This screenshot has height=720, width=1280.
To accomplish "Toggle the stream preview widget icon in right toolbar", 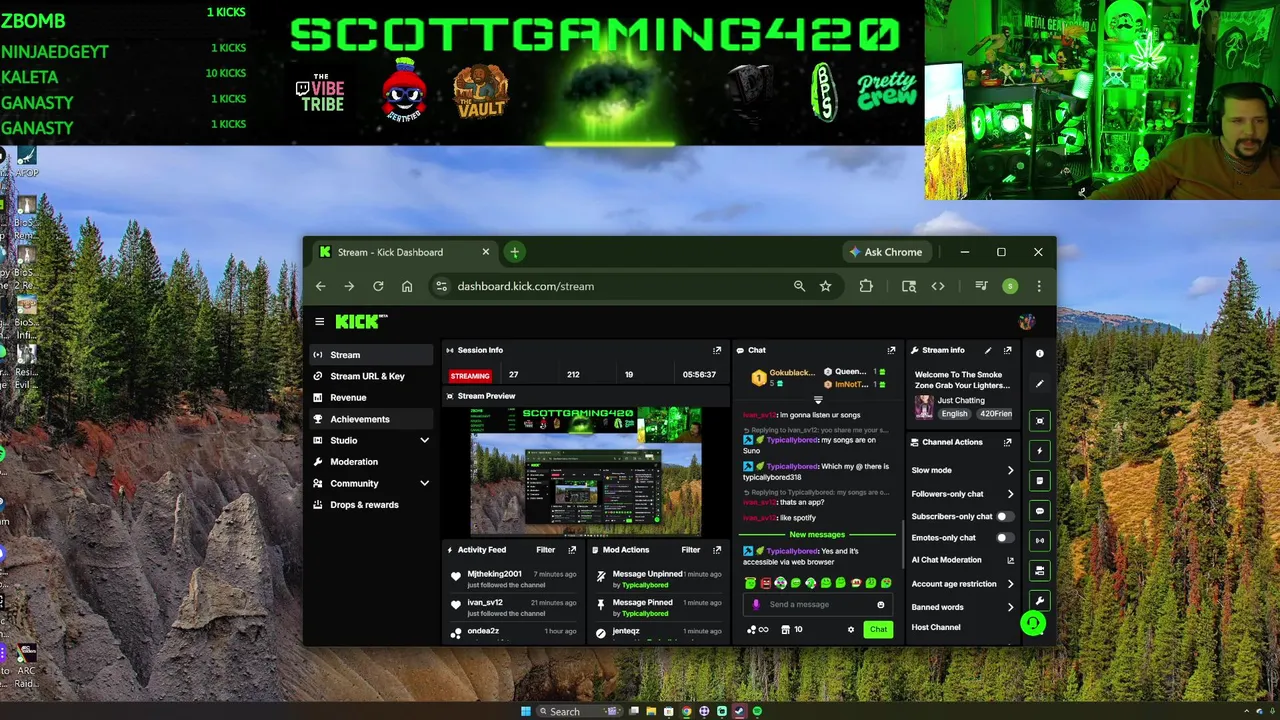I will [1039, 420].
